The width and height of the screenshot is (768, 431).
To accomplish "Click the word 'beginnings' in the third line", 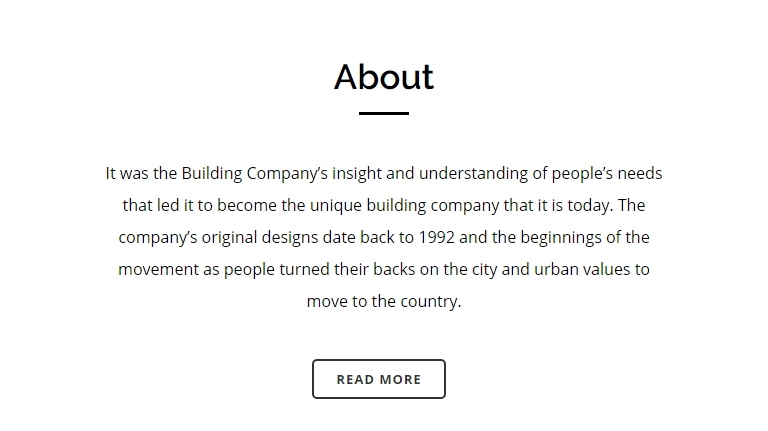I will coord(561,237).
